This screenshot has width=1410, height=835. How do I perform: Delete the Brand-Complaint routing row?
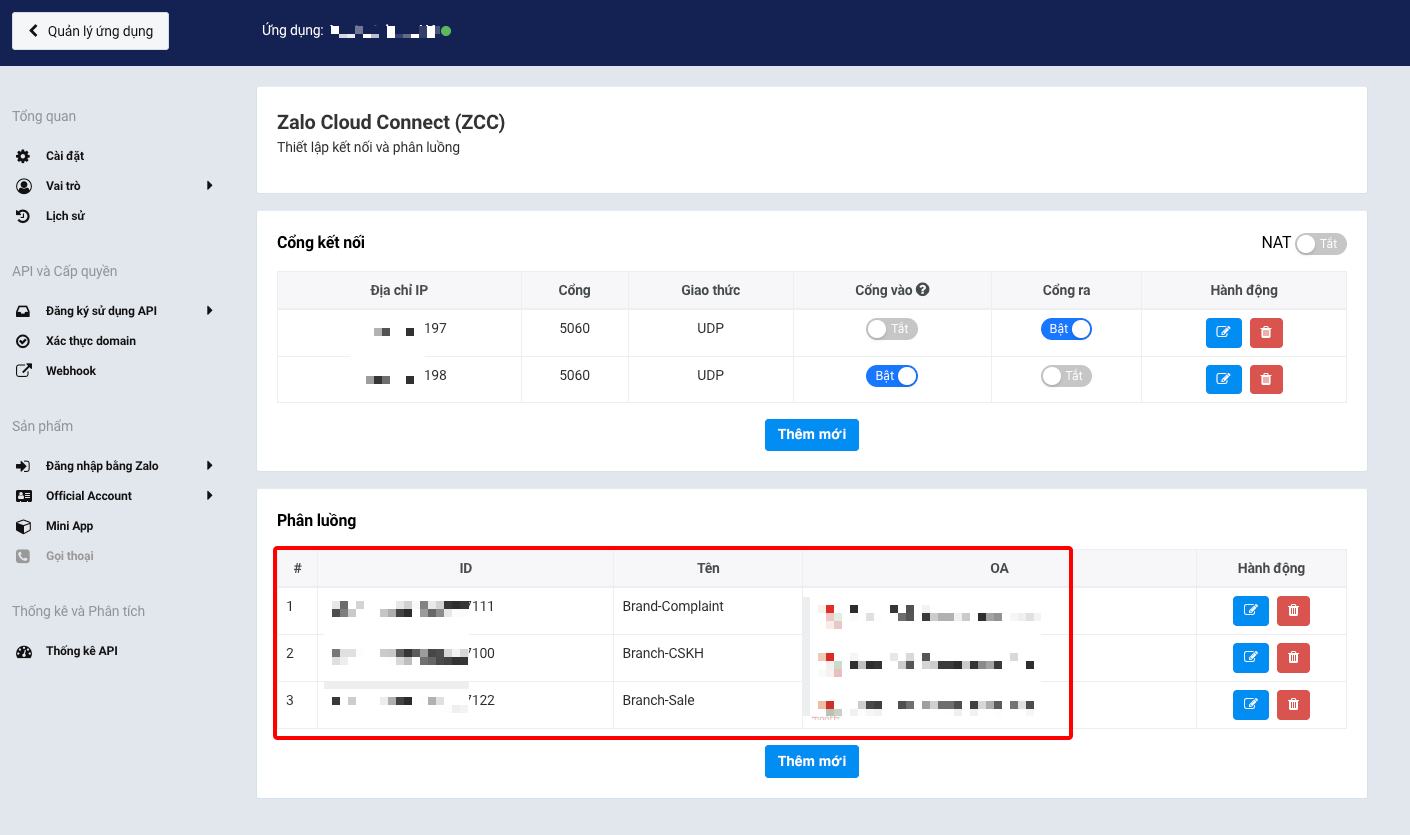point(1293,610)
